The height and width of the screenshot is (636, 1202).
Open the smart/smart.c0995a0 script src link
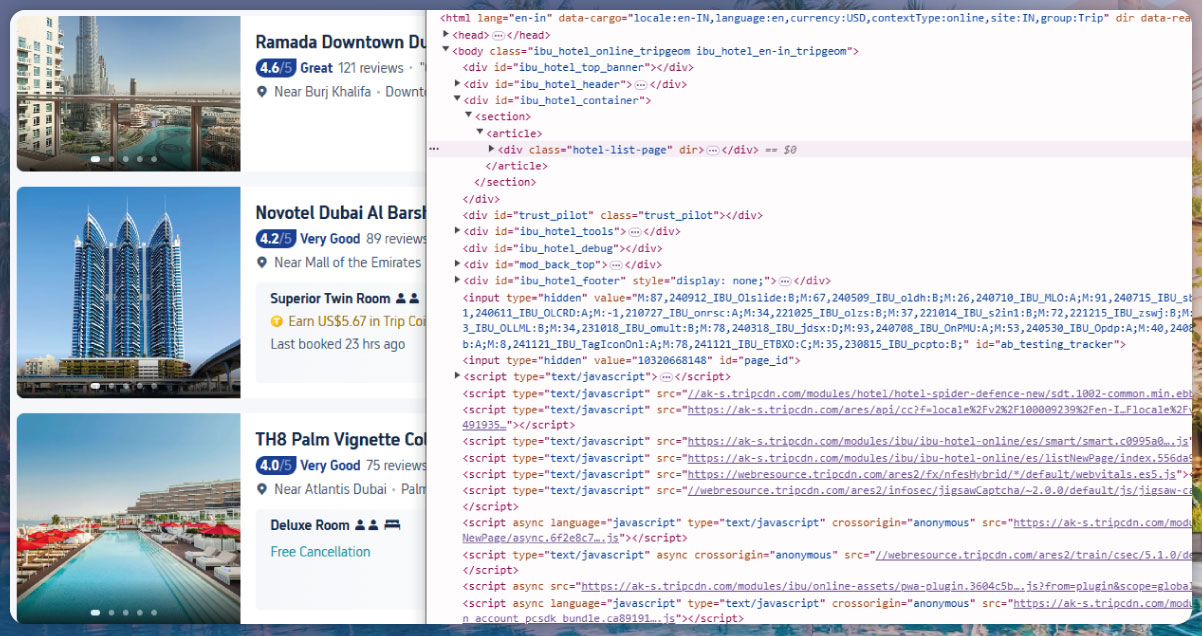(x=937, y=442)
